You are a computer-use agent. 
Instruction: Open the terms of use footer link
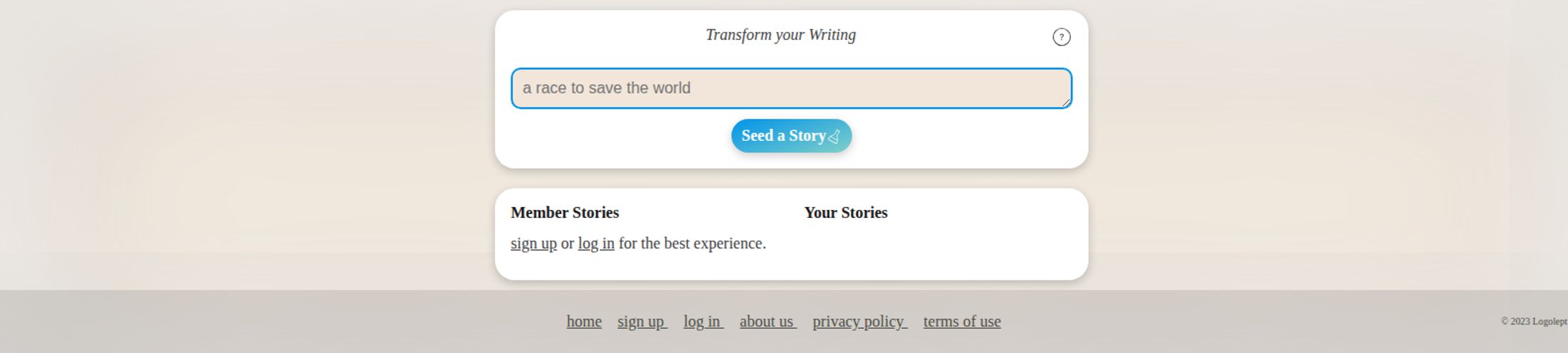pyautogui.click(x=962, y=322)
